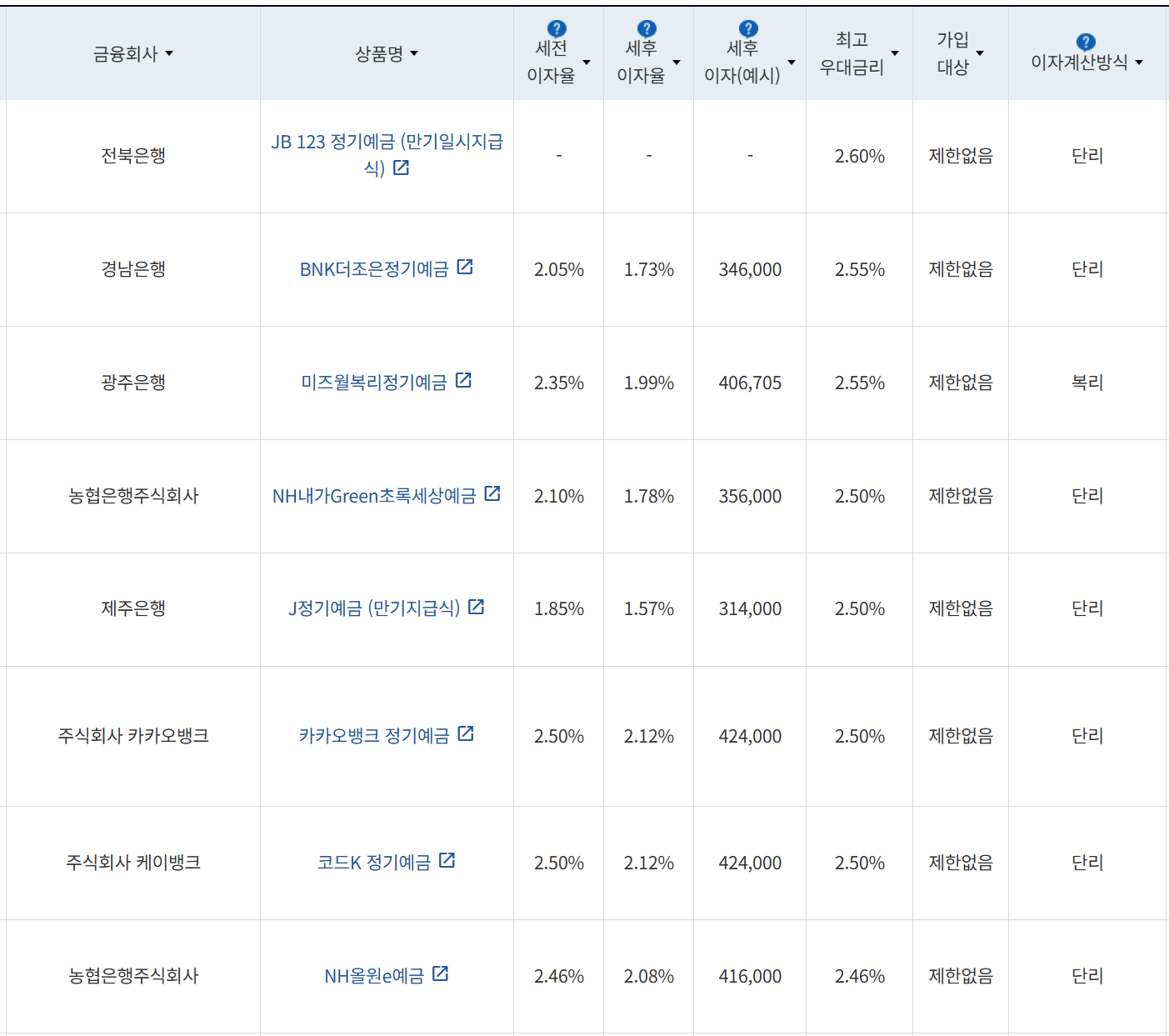
Task: Click the BNK더조은정기예금 product name
Action: click(x=375, y=268)
